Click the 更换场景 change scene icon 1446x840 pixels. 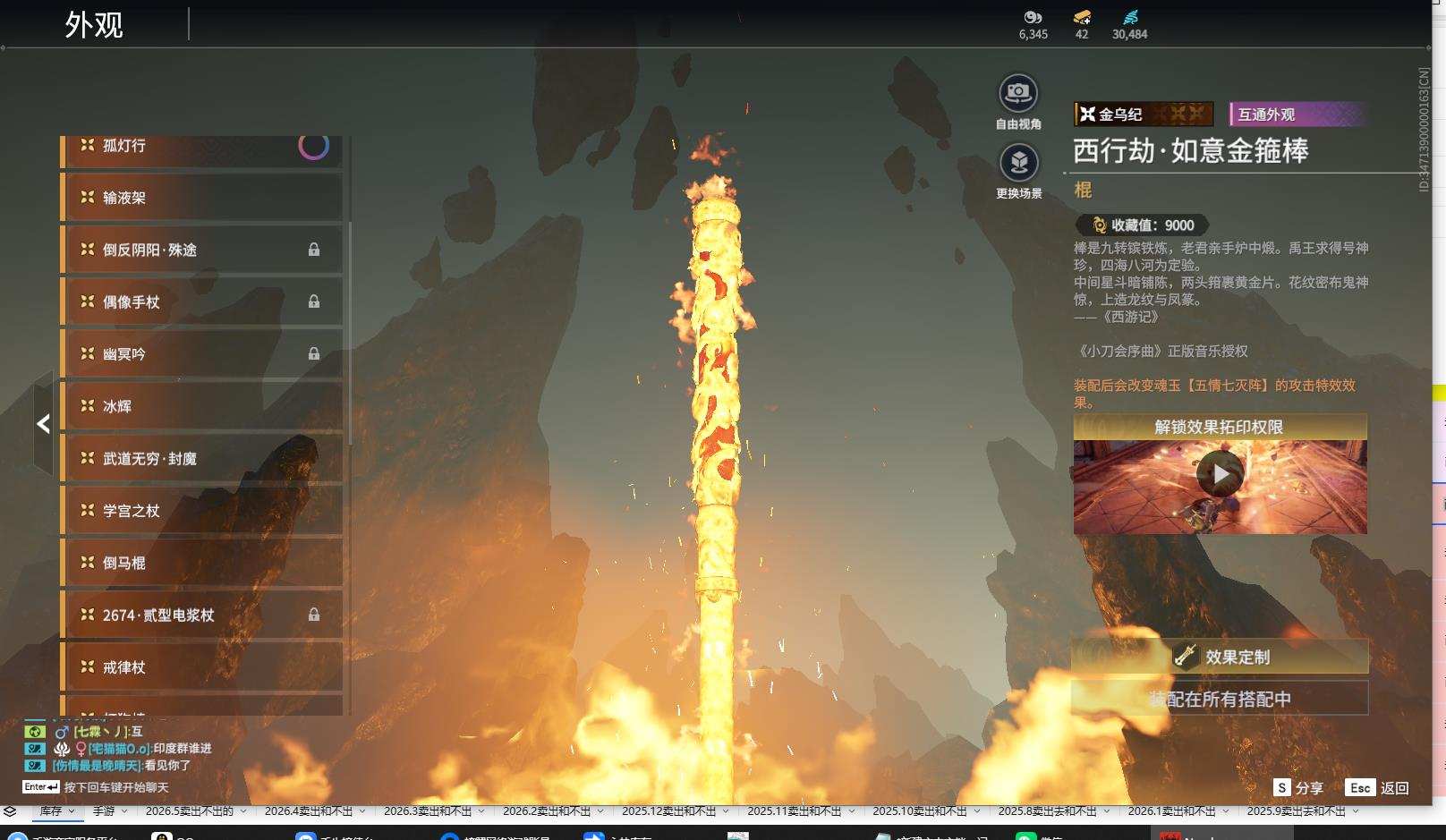[x=1018, y=163]
